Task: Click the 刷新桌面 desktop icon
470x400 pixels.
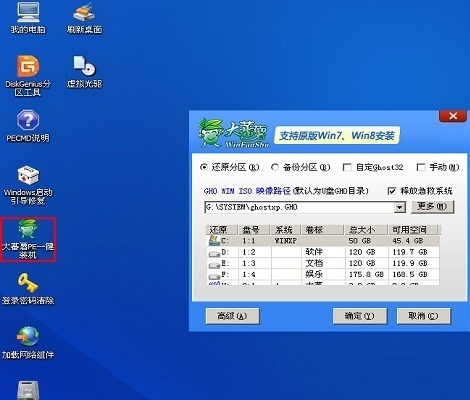Action: point(84,18)
